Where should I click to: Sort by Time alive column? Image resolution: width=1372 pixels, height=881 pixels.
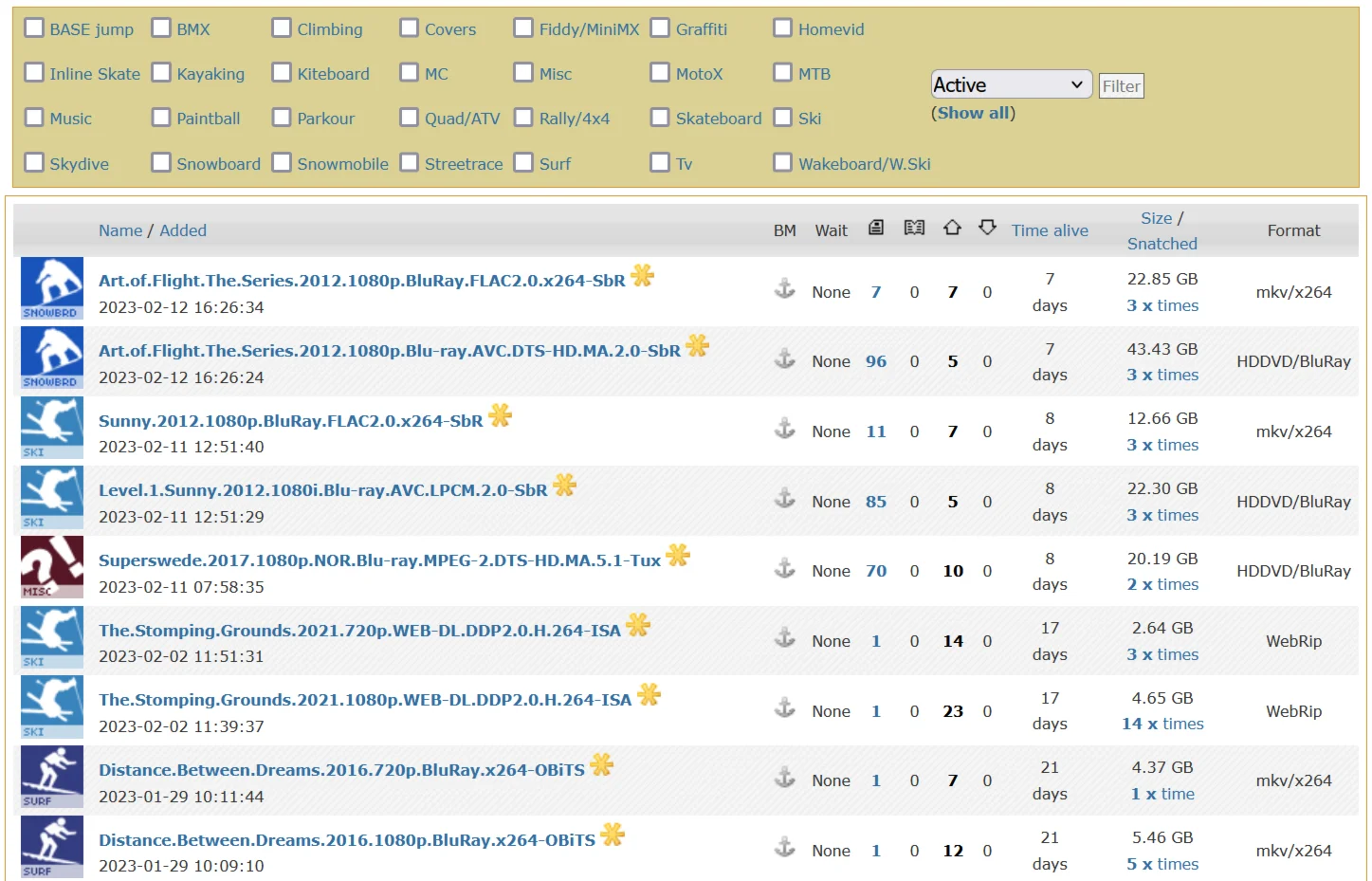tap(1050, 230)
